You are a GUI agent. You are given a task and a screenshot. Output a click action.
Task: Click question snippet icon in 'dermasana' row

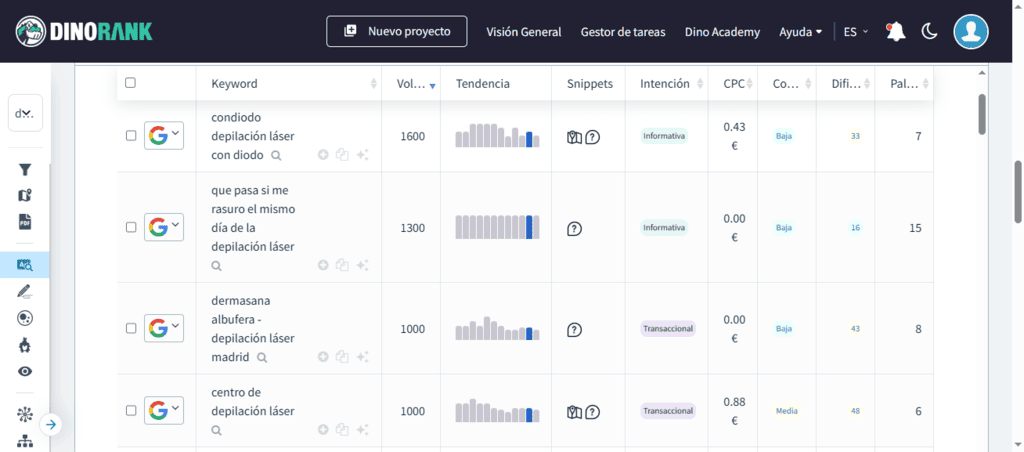(574, 329)
